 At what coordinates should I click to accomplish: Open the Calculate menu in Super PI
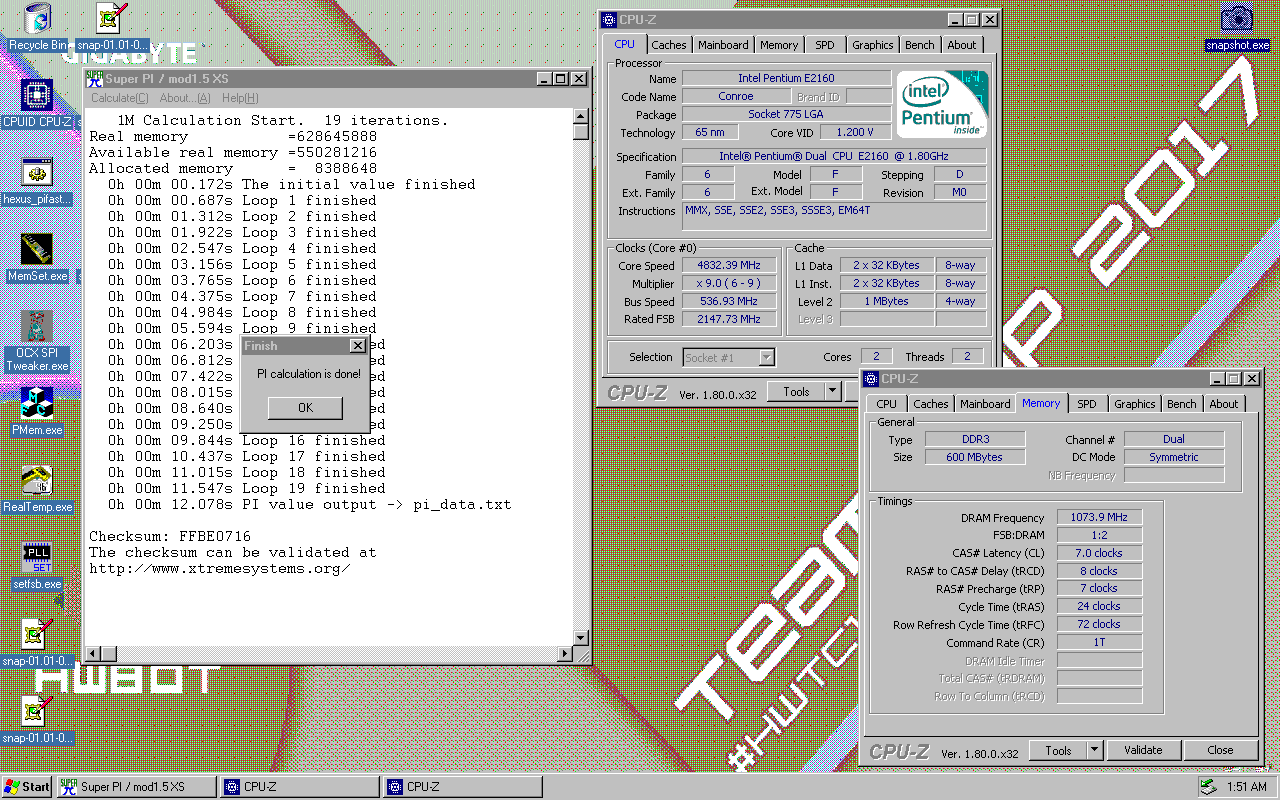(x=119, y=98)
